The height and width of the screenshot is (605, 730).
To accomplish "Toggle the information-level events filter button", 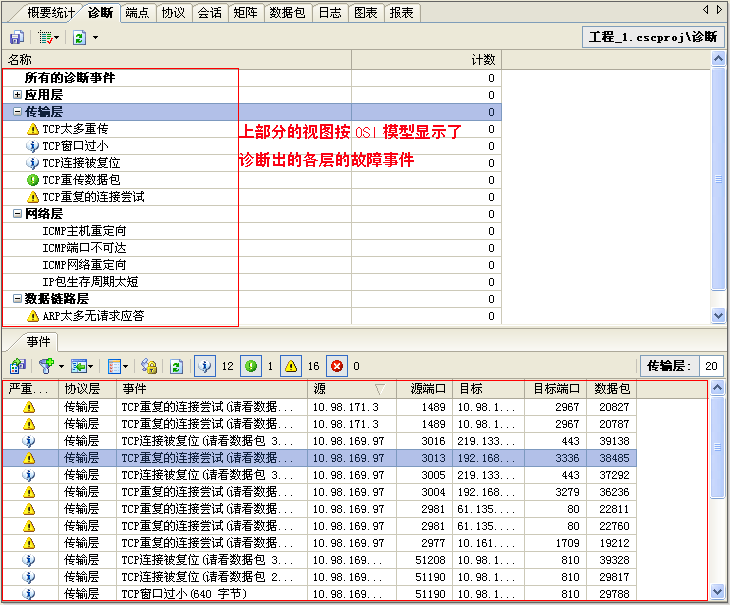I will [205, 366].
